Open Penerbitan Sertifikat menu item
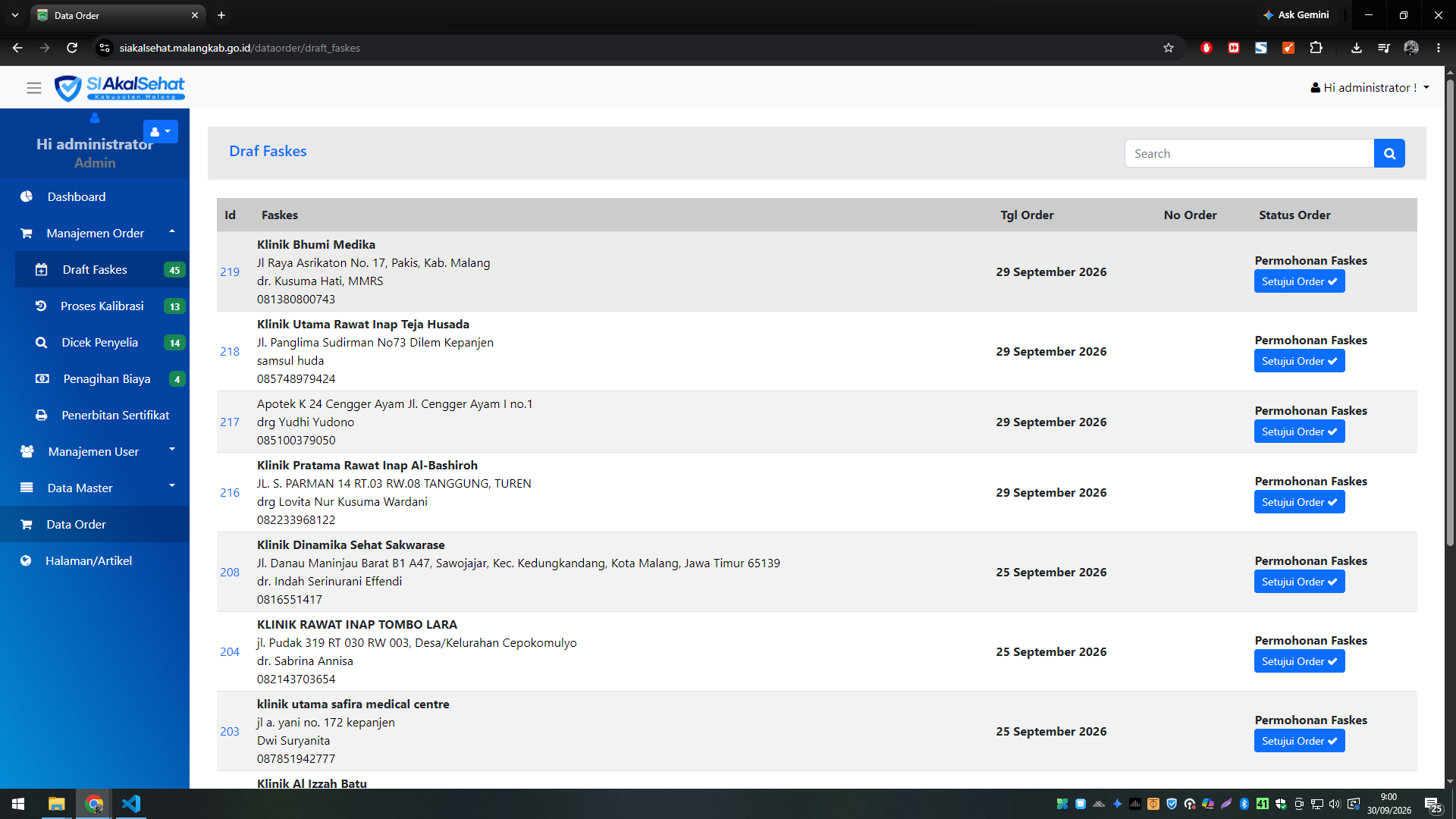Screen dimensions: 1456x819 click(x=102, y=415)
